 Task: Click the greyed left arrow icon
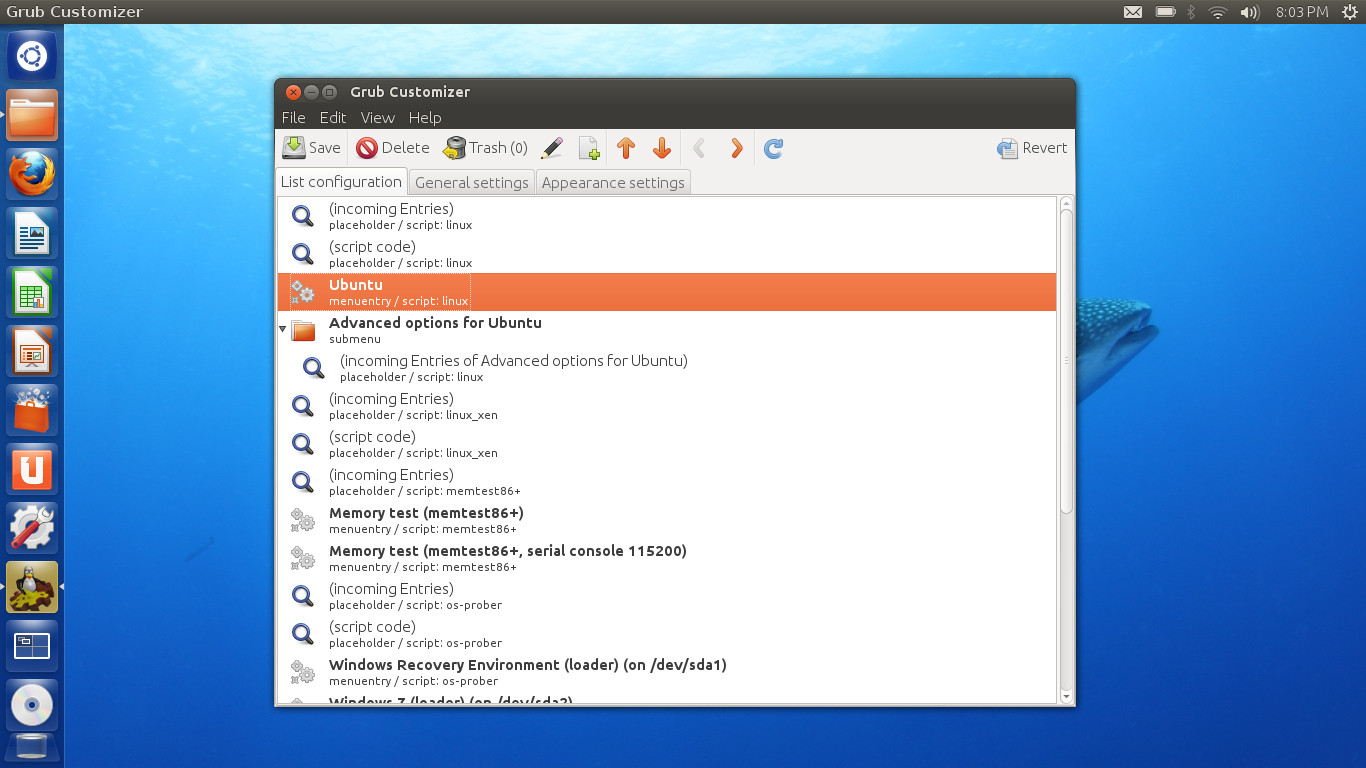click(700, 149)
